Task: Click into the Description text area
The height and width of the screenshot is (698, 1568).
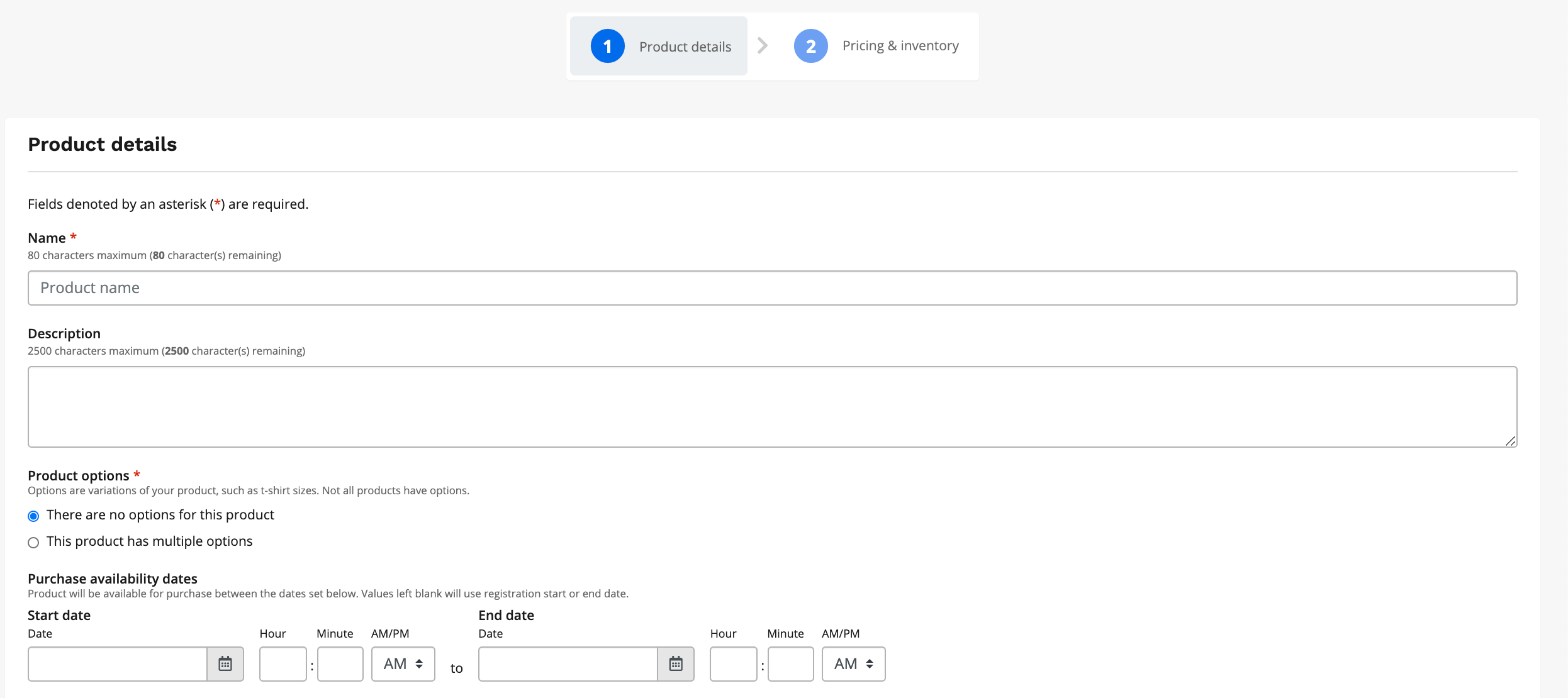Action: pos(773,407)
